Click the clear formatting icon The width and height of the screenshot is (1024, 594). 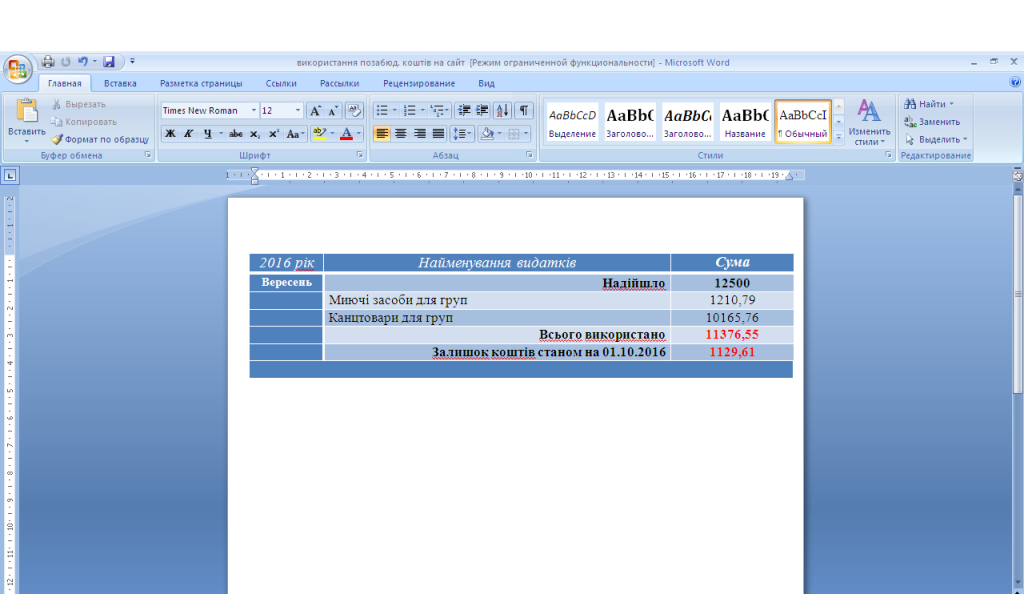pos(354,110)
